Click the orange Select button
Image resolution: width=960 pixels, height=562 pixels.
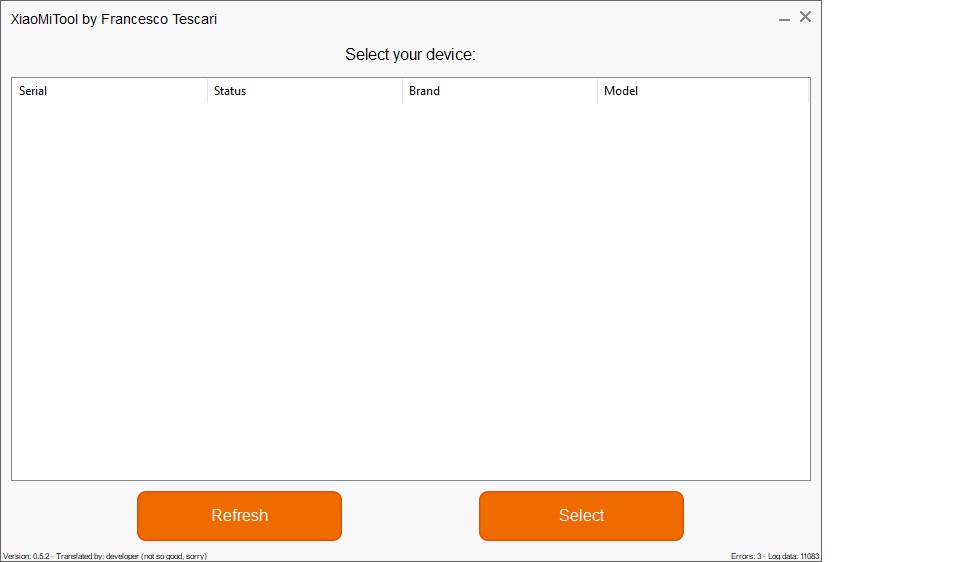[x=581, y=515]
